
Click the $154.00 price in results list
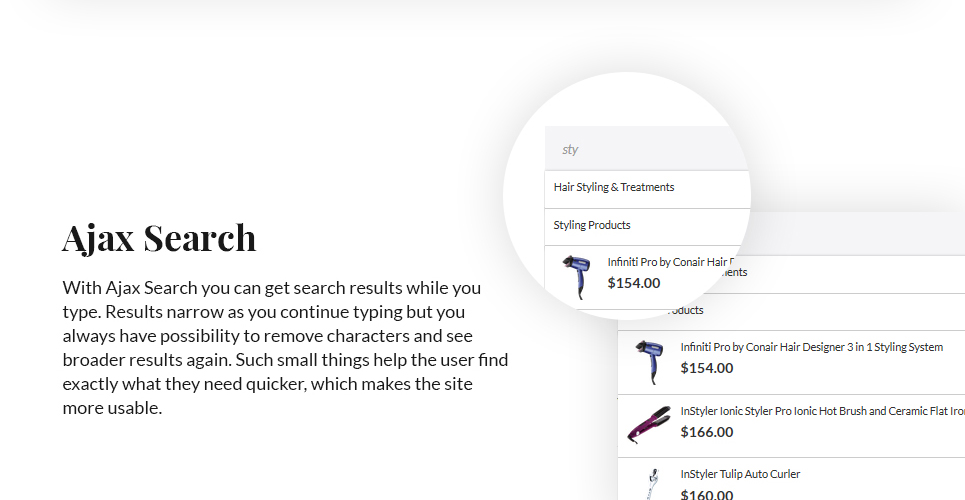click(707, 368)
